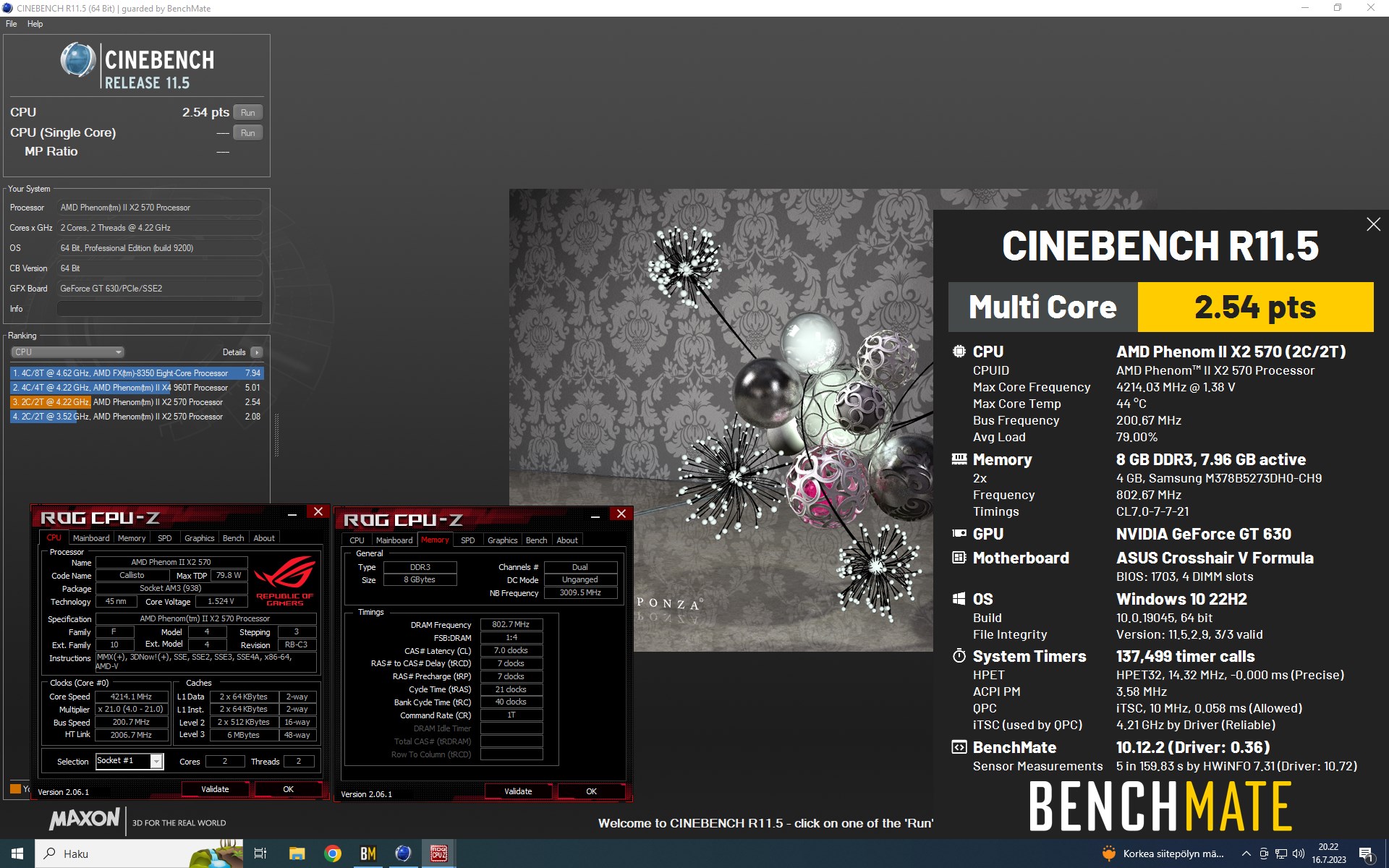Click the BenchMate version icon
Screen dimensions: 1389x868
[959, 747]
